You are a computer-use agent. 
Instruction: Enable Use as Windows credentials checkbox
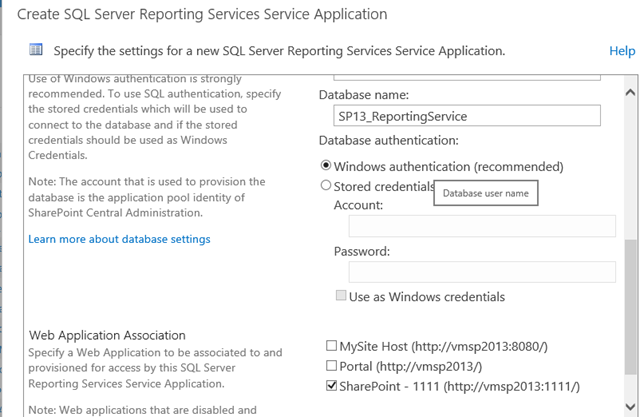pyautogui.click(x=341, y=297)
